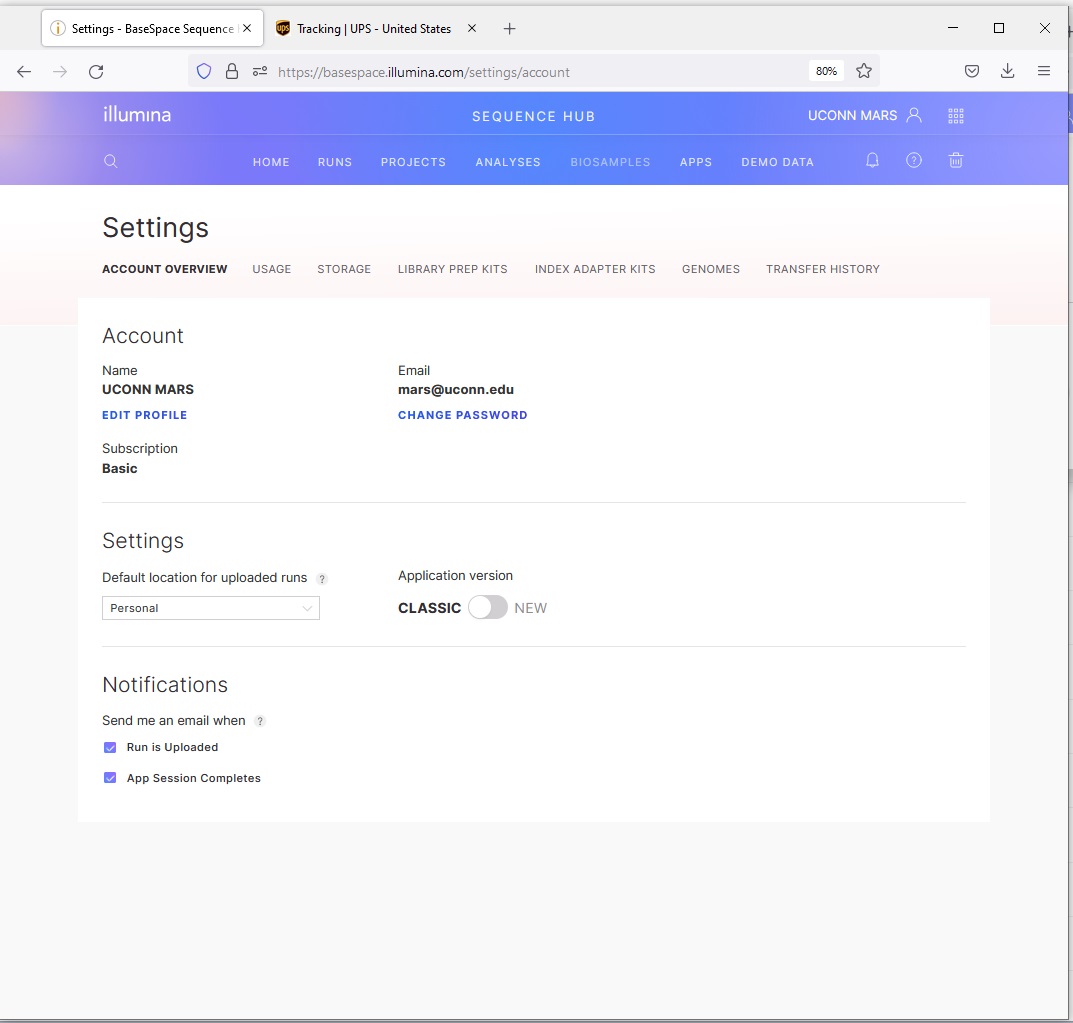Open the zoom level control in address bar

pyautogui.click(x=825, y=71)
